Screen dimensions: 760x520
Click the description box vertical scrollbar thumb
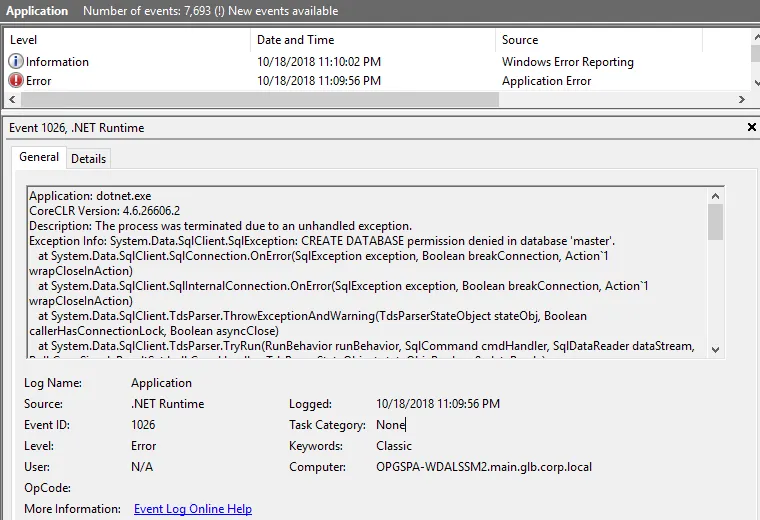[715, 222]
